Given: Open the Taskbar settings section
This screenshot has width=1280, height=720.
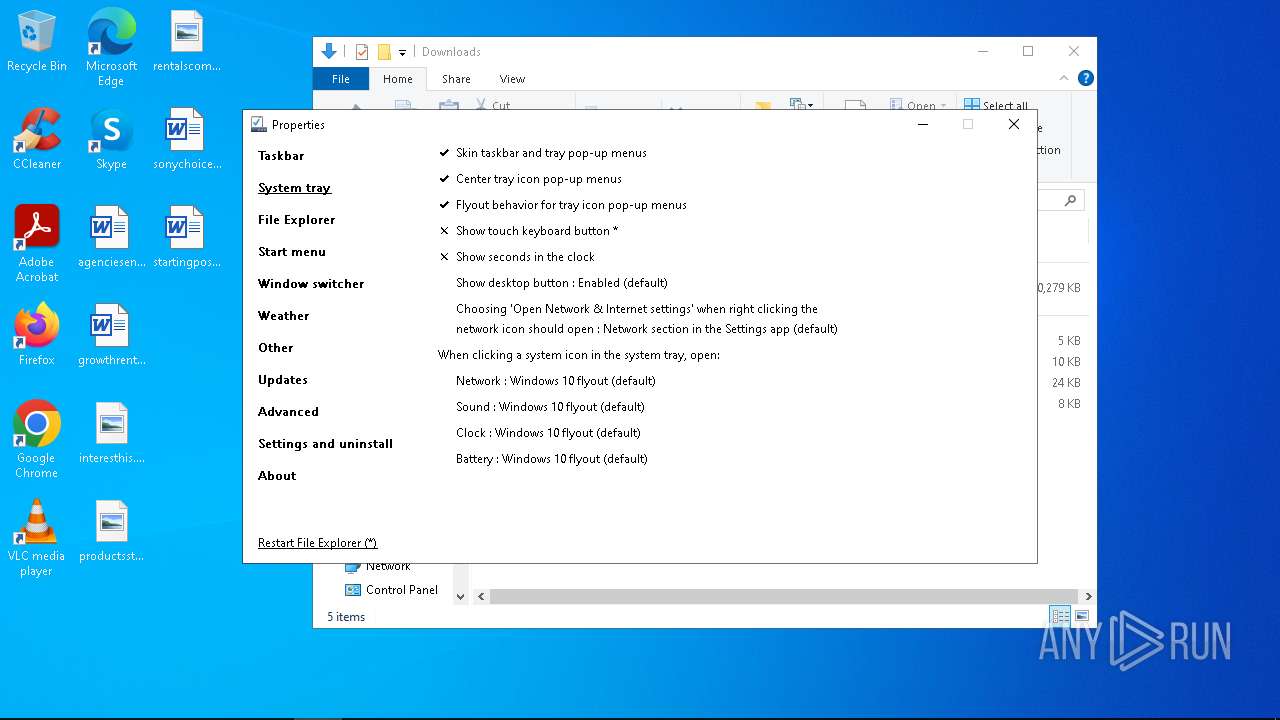Looking at the screenshot, I should tap(281, 156).
